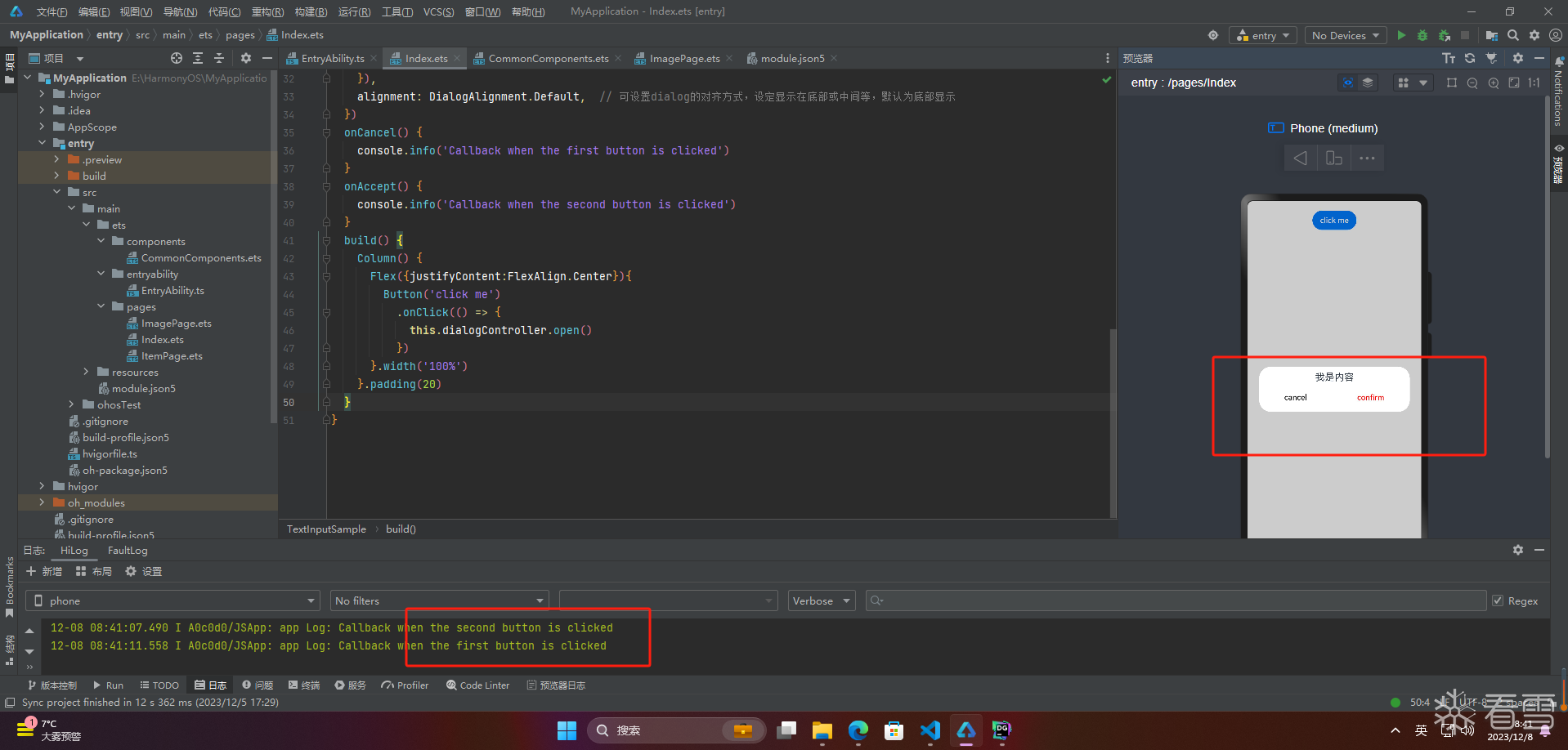This screenshot has width=1568, height=750.
Task: Open the multi-device grid dropdown in previewer
Action: pyautogui.click(x=1413, y=83)
